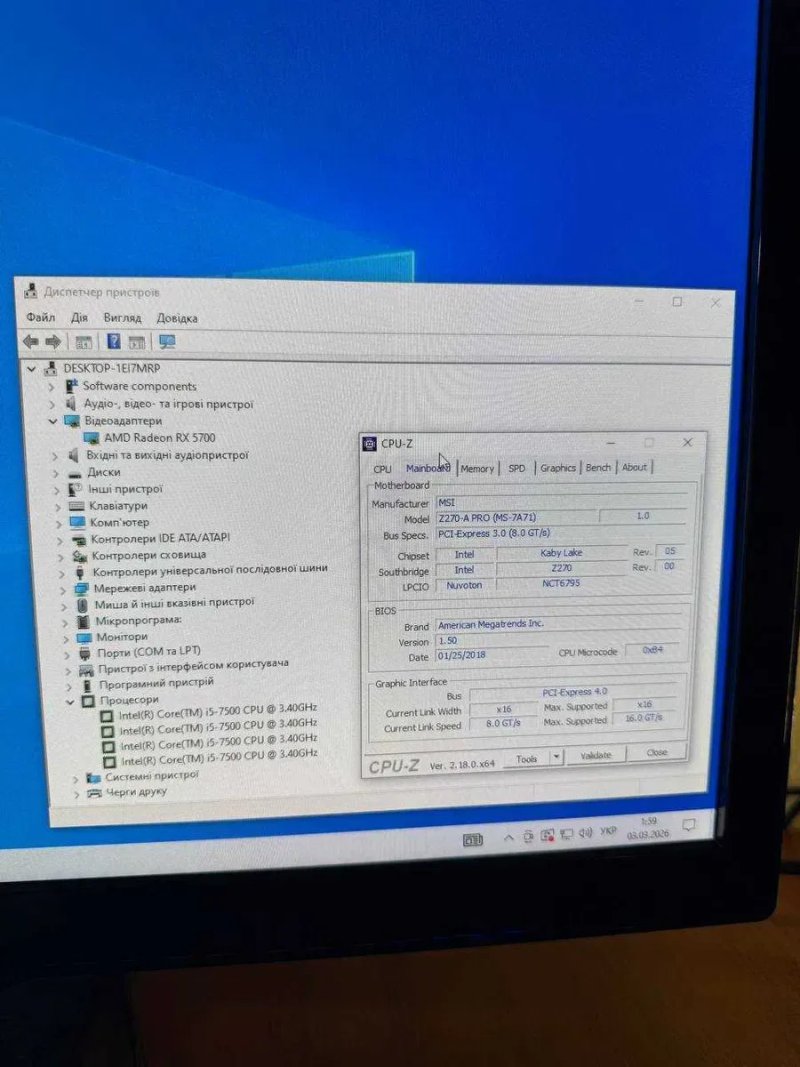Click the Bus Specs. field PCI-Express 3.0
Image resolution: width=800 pixels, height=1067 pixels.
coord(561,534)
